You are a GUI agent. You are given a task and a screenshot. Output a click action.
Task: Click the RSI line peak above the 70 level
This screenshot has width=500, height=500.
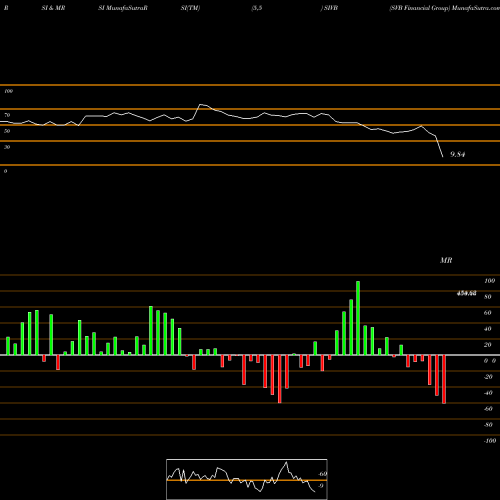pos(201,105)
